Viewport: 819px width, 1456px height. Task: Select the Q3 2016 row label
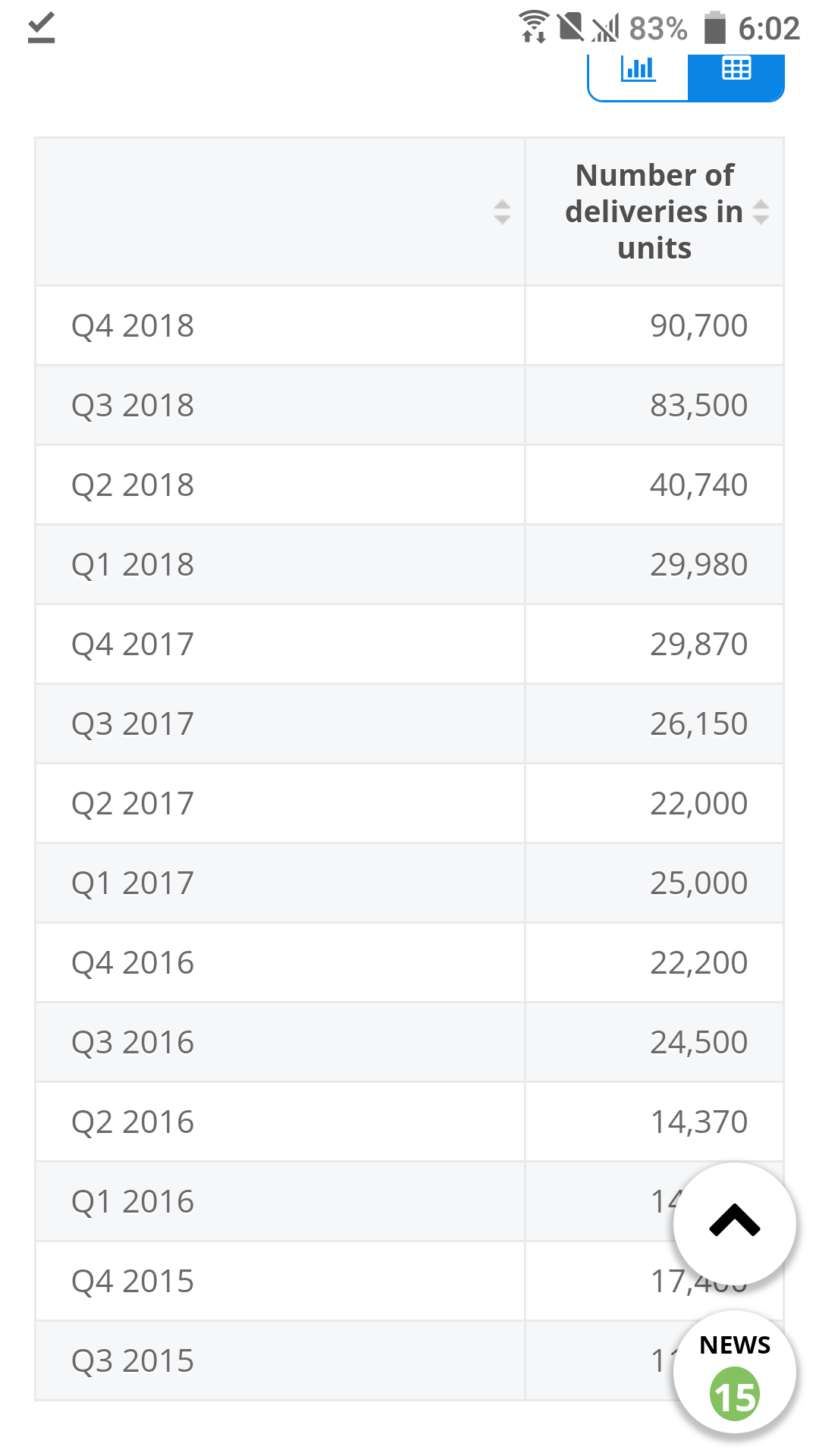pyautogui.click(x=133, y=1043)
